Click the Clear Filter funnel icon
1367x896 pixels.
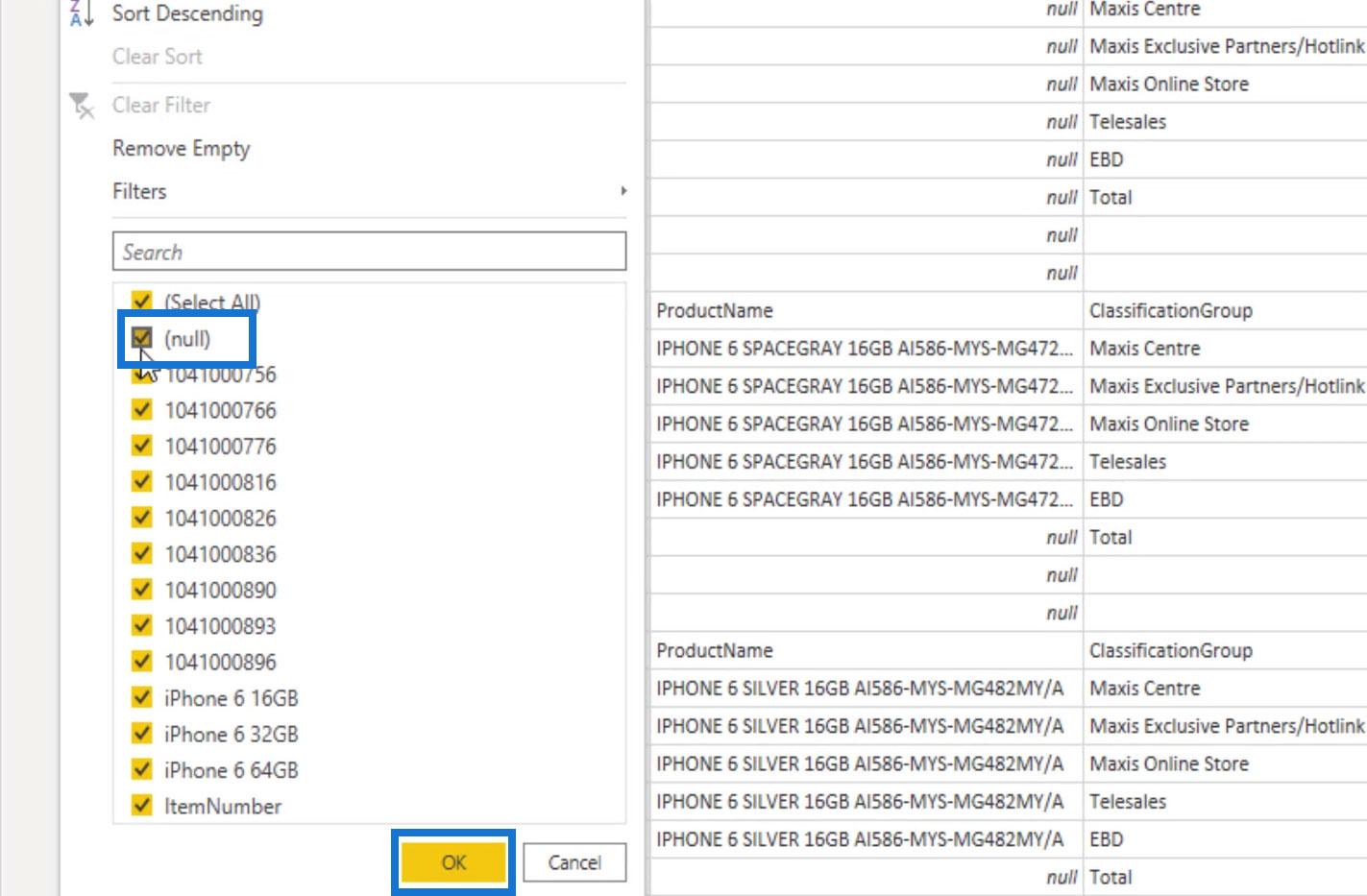(x=82, y=106)
